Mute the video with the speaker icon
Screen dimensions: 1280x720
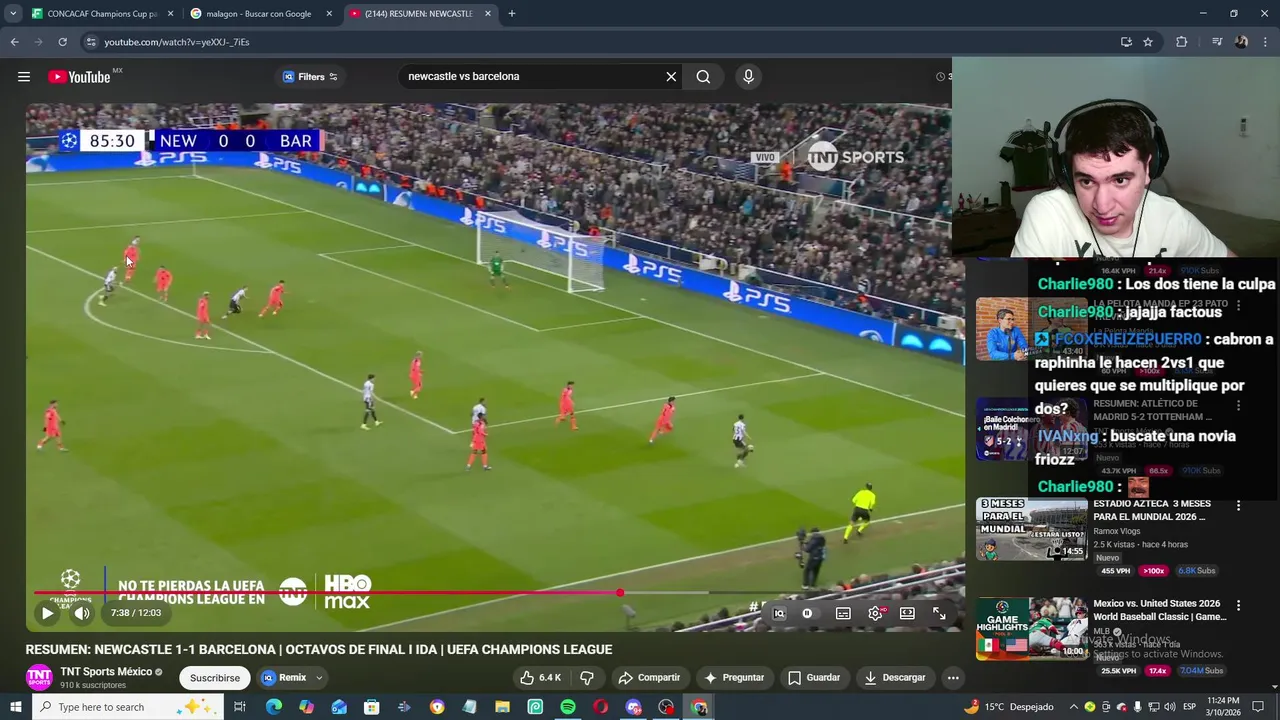pyautogui.click(x=82, y=613)
